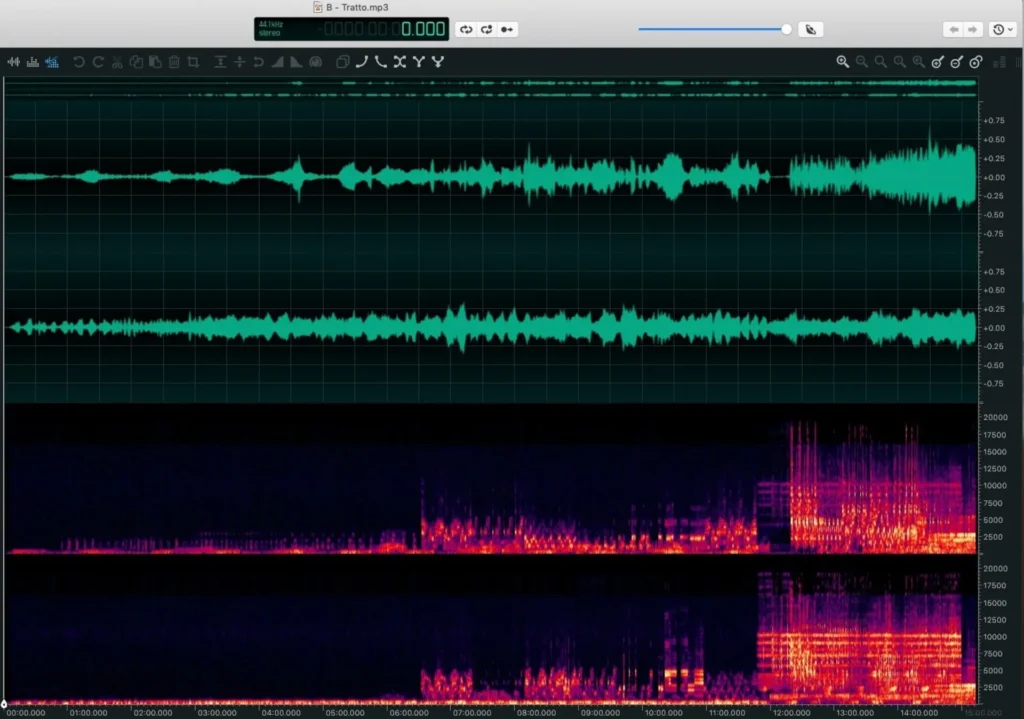
Task: Switch to waveform-only view
Action: [14, 62]
